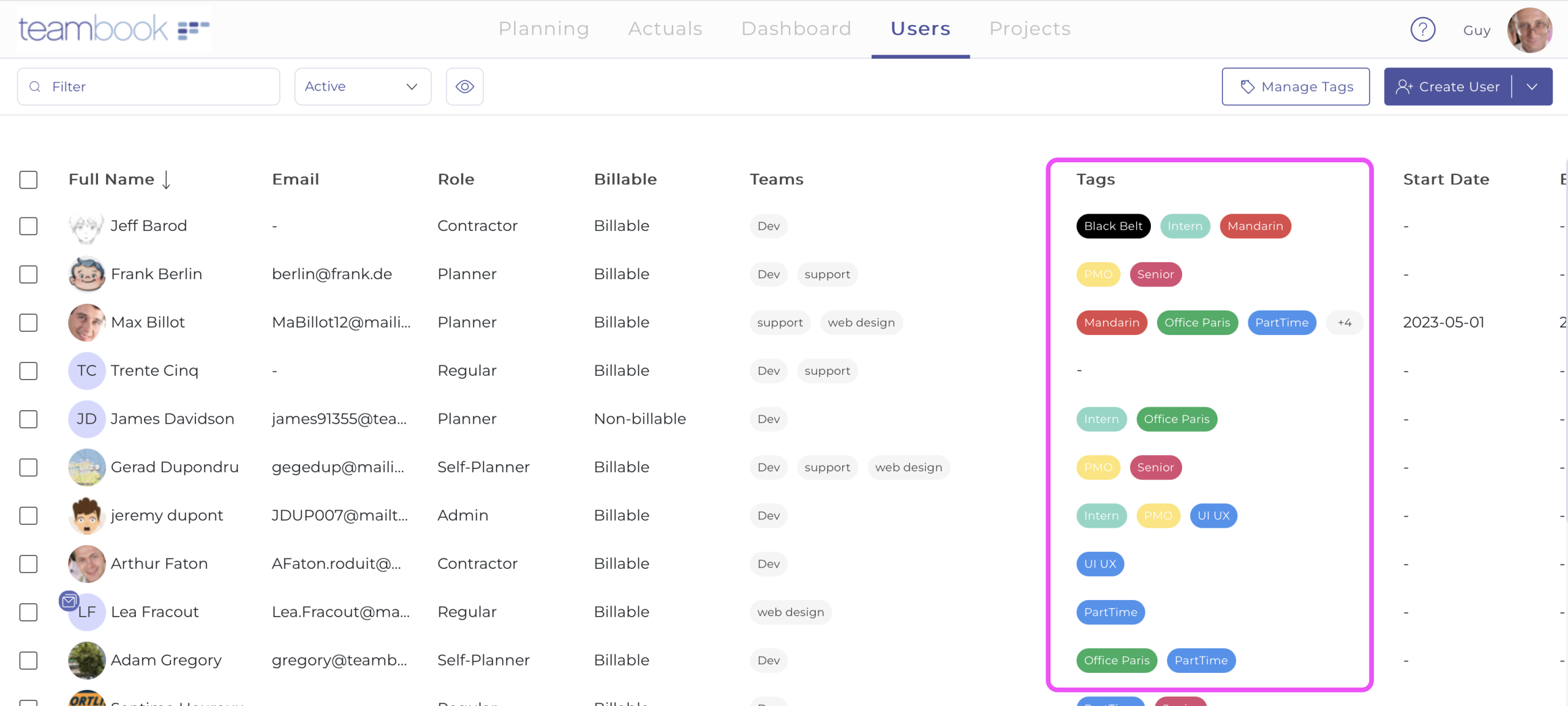The height and width of the screenshot is (706, 1568).
Task: Click Jeff Barod's Black Belt tag
Action: coord(1113,226)
